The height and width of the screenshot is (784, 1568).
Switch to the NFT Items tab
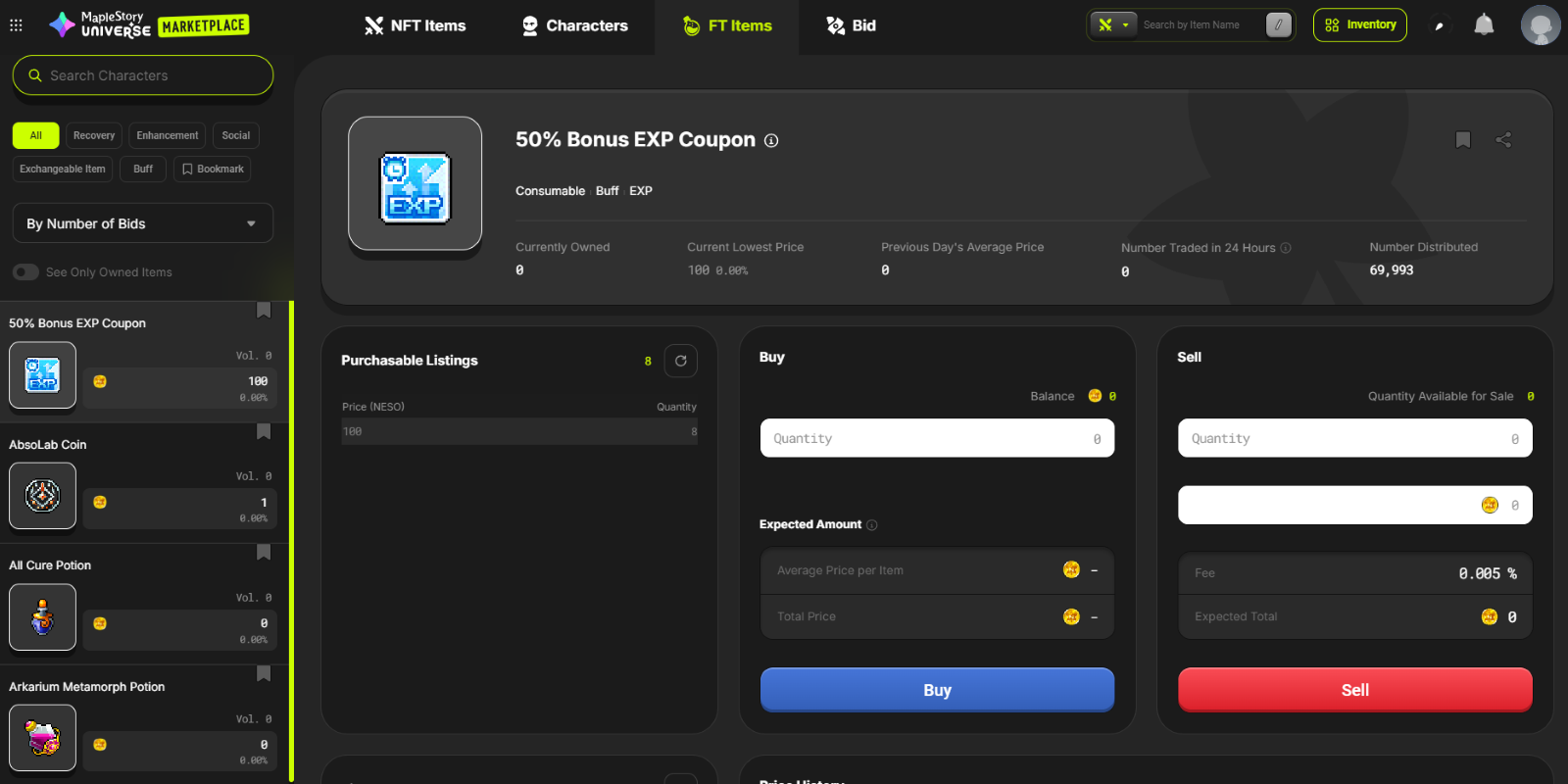coord(416,25)
